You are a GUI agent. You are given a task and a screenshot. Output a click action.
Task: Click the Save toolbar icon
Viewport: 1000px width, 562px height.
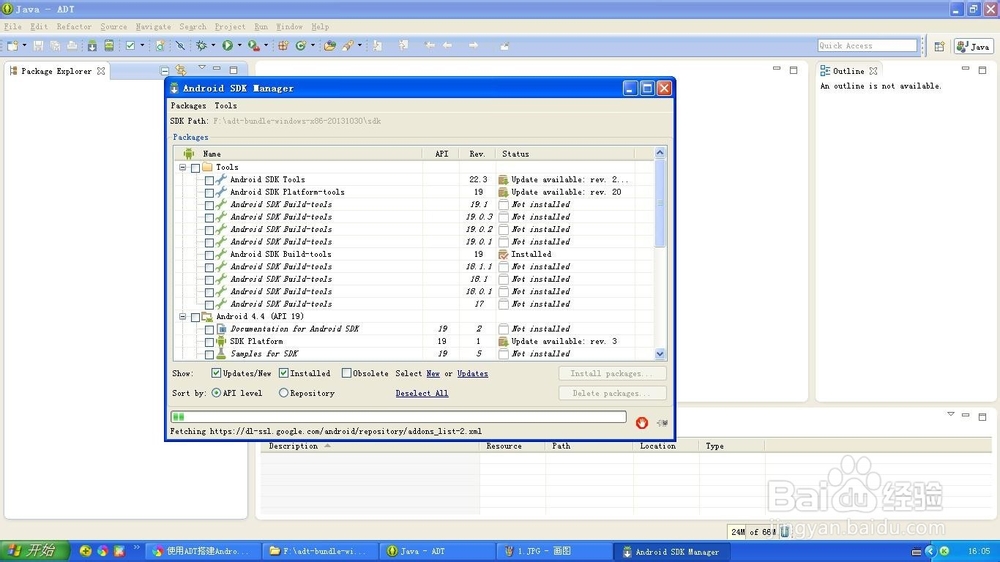(x=38, y=45)
